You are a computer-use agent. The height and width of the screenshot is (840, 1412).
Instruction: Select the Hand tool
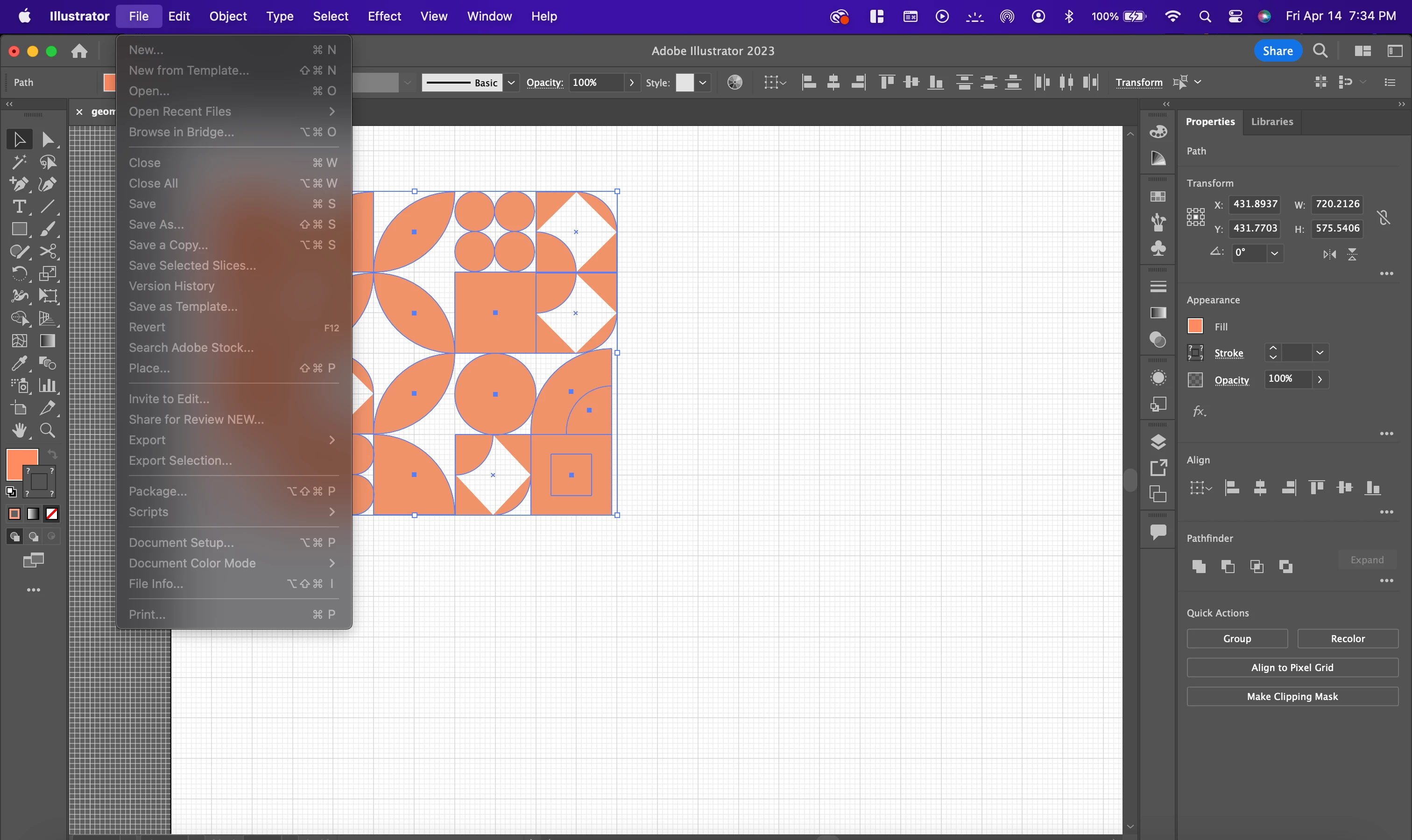19,431
